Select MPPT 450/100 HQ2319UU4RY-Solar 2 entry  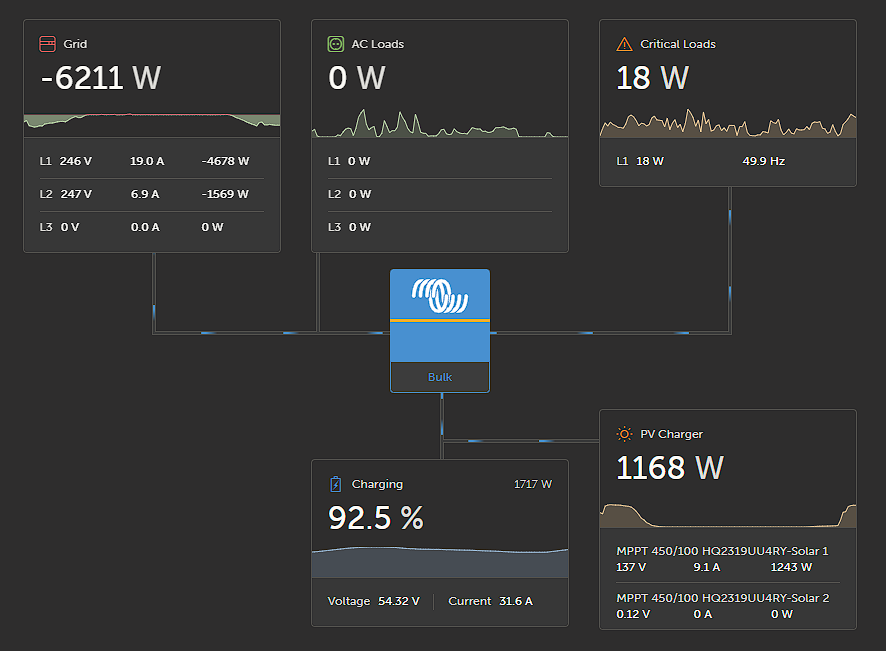point(728,606)
